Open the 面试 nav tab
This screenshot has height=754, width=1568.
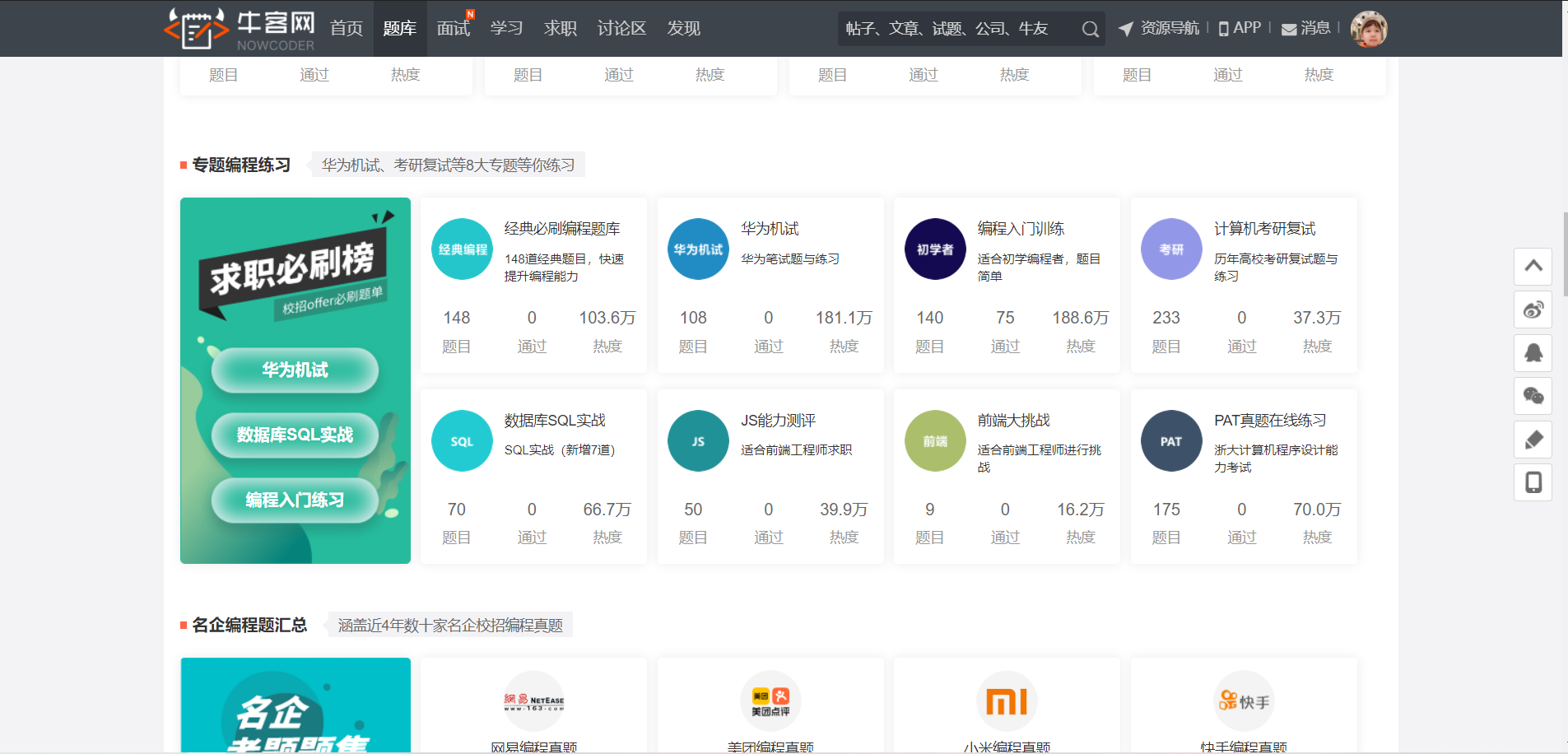tap(454, 29)
